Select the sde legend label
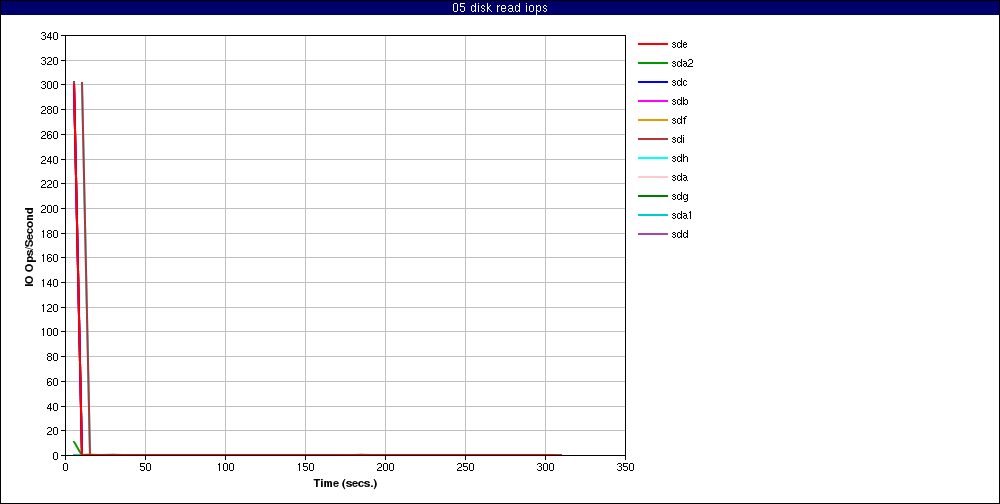 [679, 45]
